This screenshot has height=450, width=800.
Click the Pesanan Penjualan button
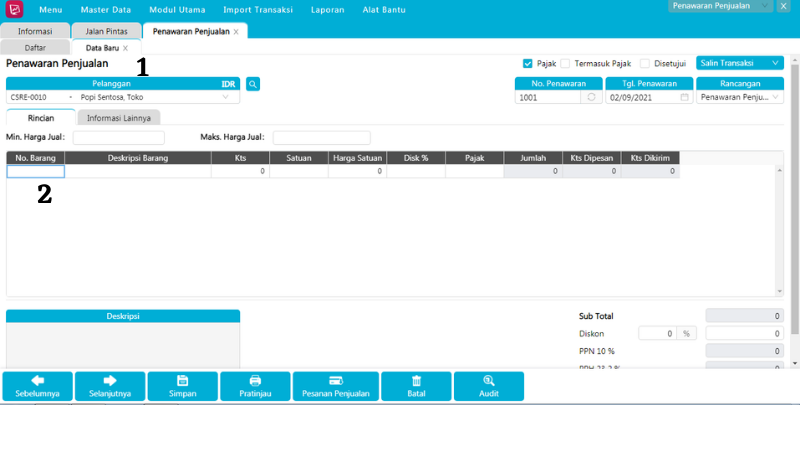pyautogui.click(x=336, y=386)
